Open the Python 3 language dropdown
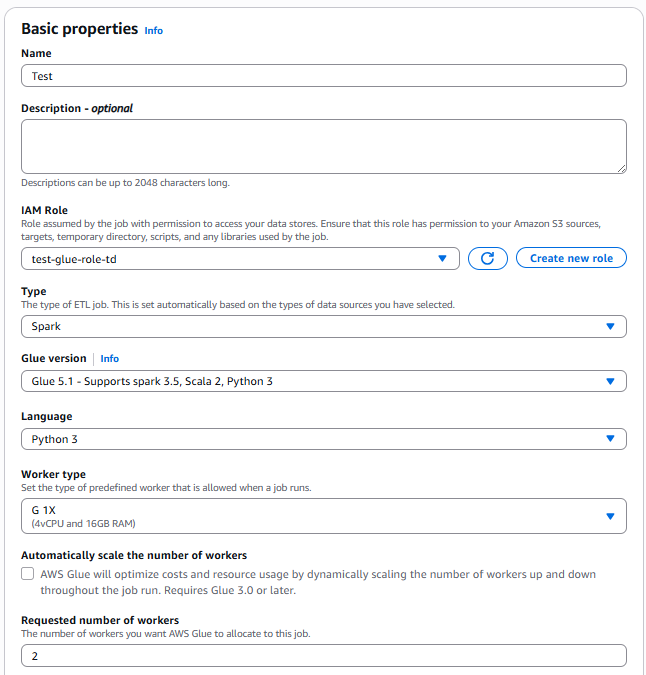This screenshot has width=646, height=675. (x=324, y=439)
